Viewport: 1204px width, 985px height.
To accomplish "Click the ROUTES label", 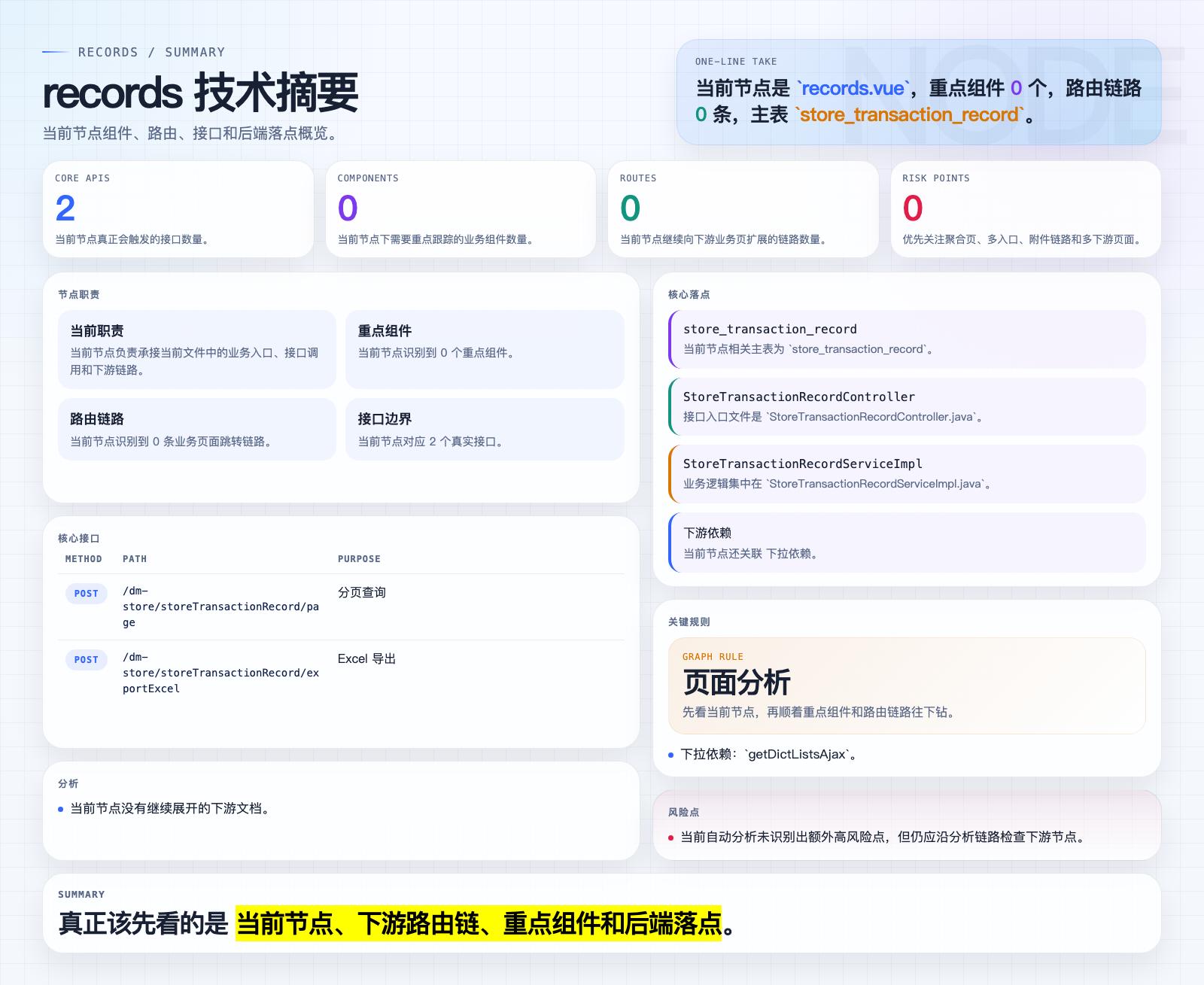I will click(x=638, y=178).
